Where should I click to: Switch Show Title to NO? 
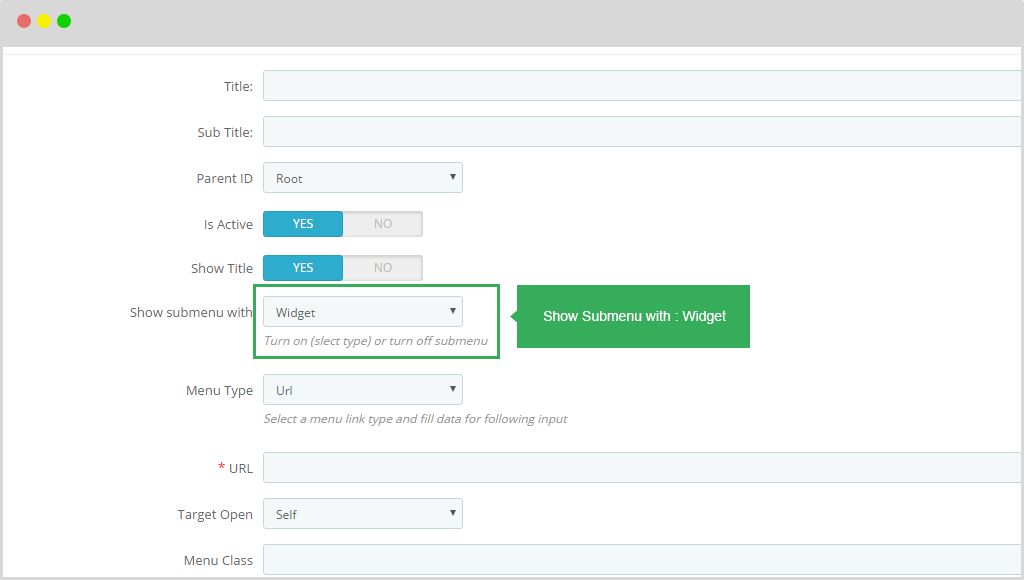[x=383, y=268]
